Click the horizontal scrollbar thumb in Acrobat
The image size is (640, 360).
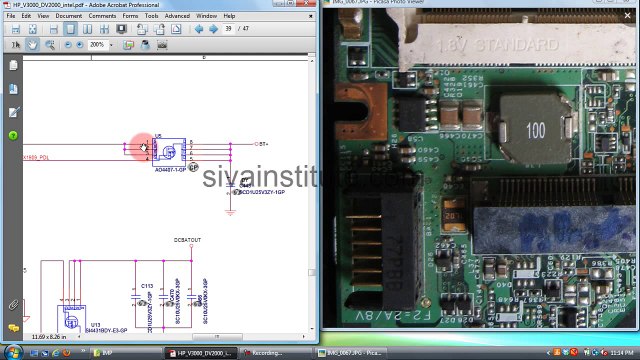(217, 337)
